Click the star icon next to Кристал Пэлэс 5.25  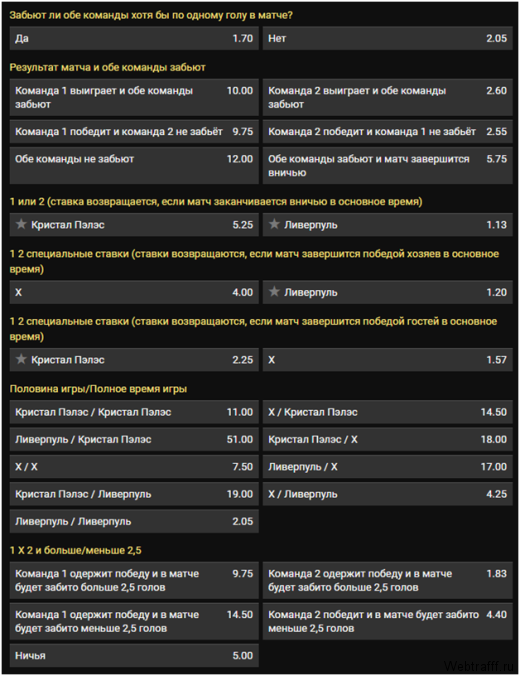21,224
